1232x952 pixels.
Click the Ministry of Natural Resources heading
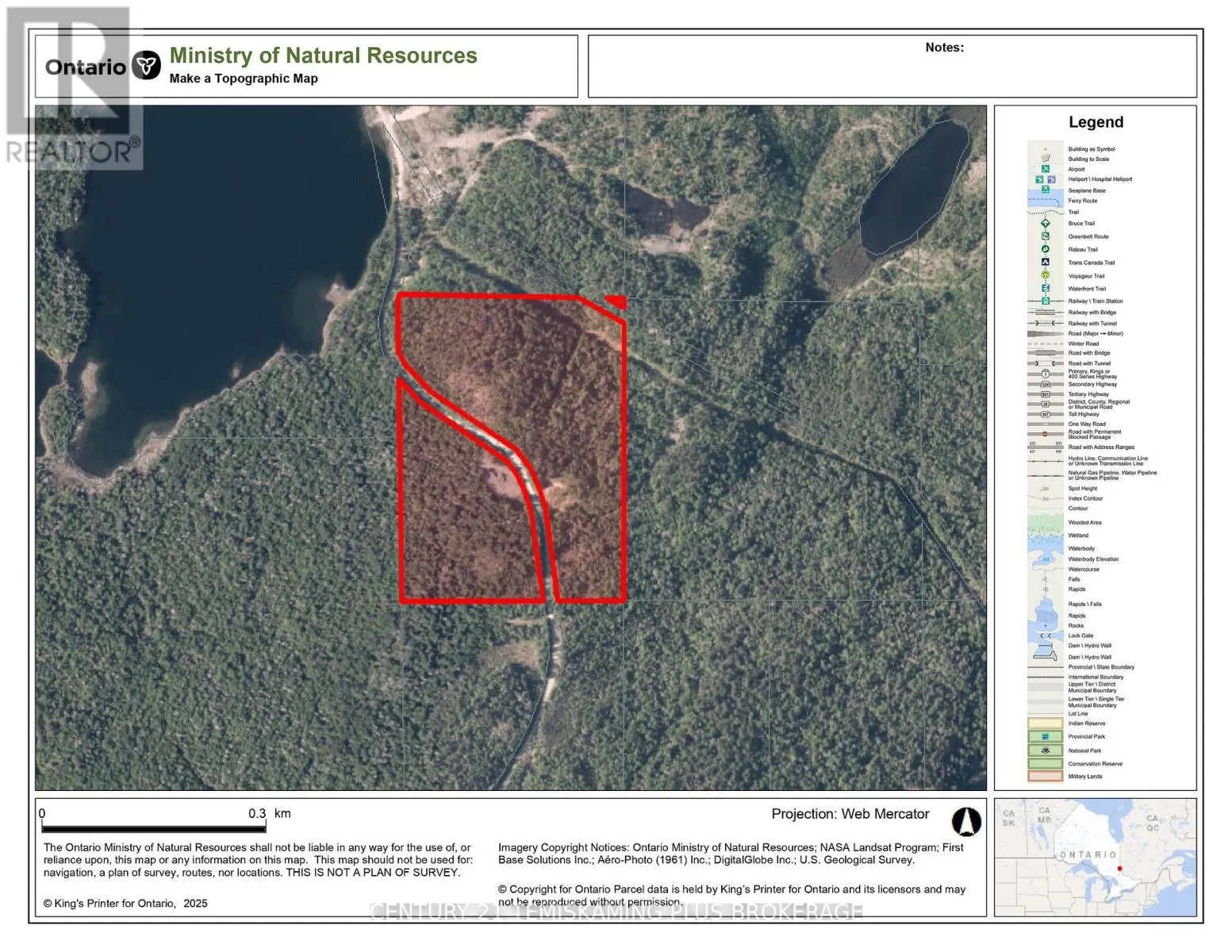(323, 56)
